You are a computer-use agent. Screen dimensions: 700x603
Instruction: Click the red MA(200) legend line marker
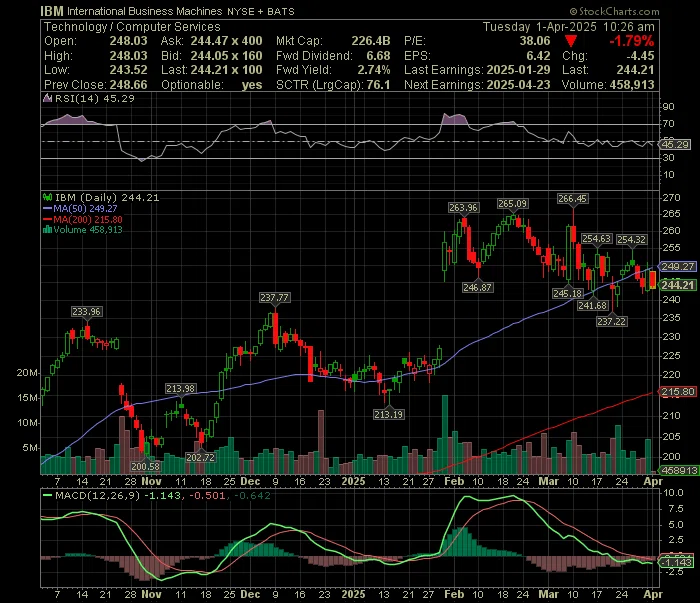[47, 219]
